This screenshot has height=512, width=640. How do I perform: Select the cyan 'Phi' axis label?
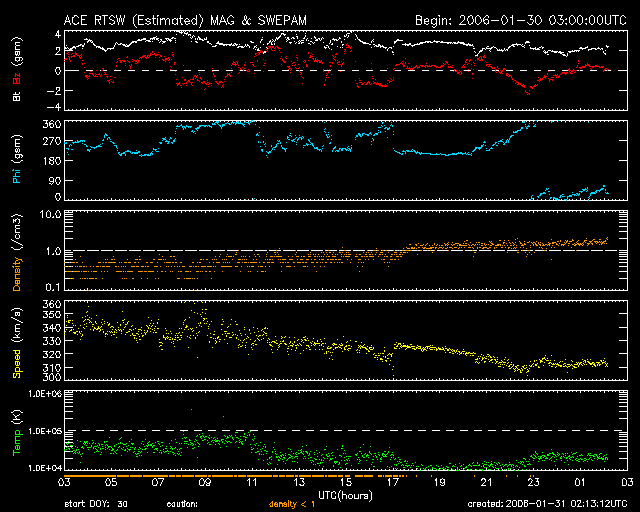(17, 175)
